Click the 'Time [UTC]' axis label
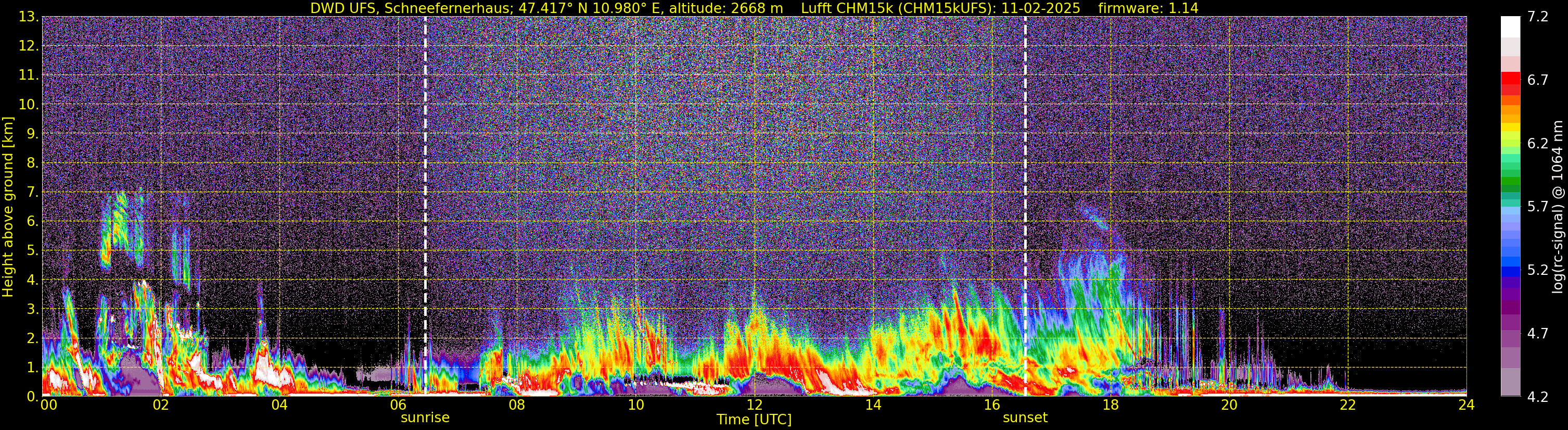Image resolution: width=1568 pixels, height=430 pixels. tap(754, 420)
